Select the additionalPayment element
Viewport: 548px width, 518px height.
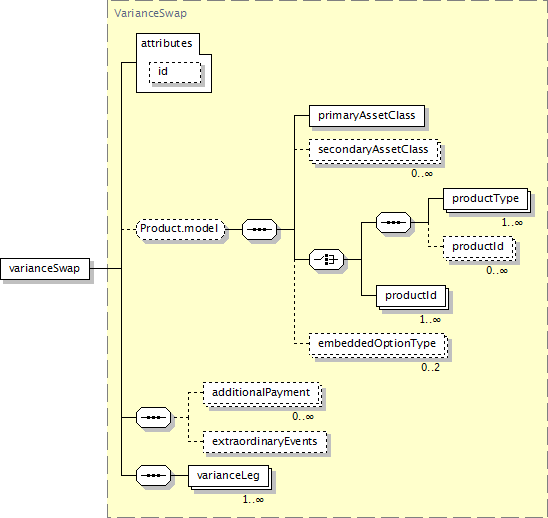261,393
